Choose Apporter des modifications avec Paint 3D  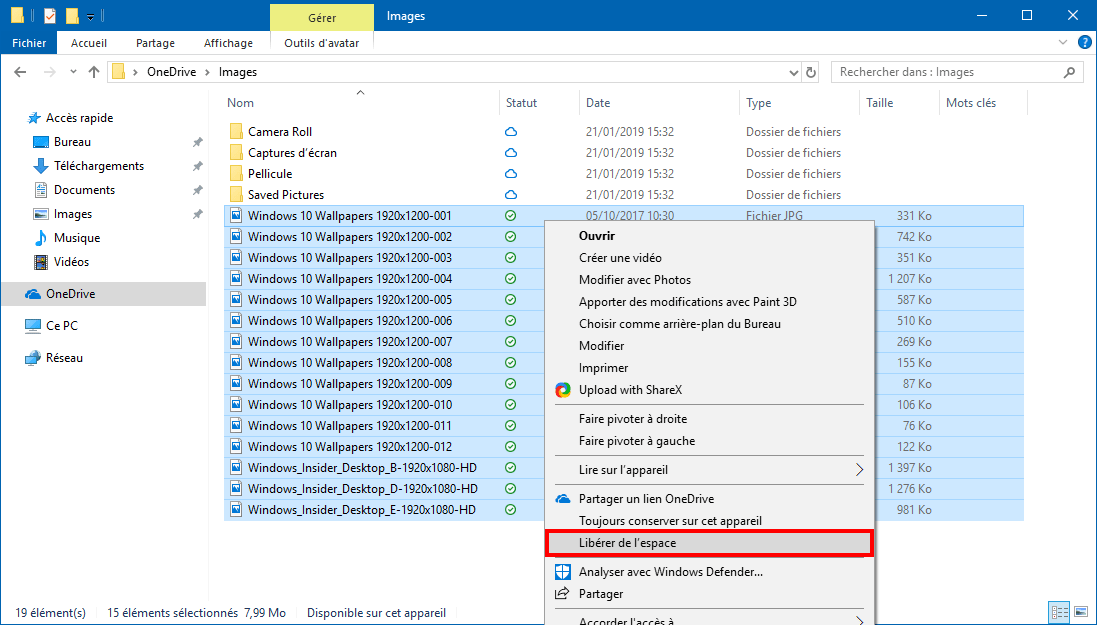tap(688, 302)
